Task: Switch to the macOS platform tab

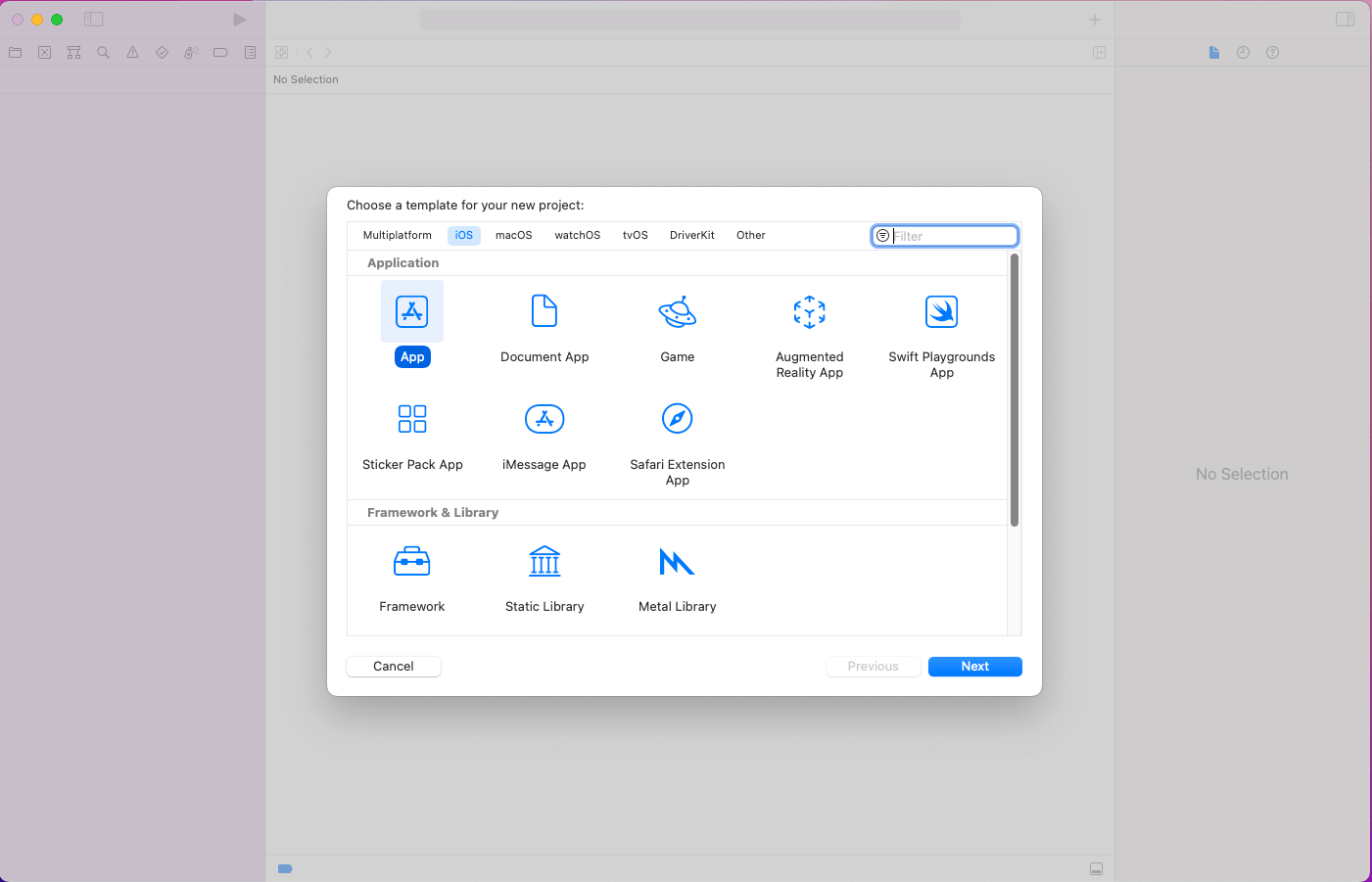Action: click(x=513, y=236)
